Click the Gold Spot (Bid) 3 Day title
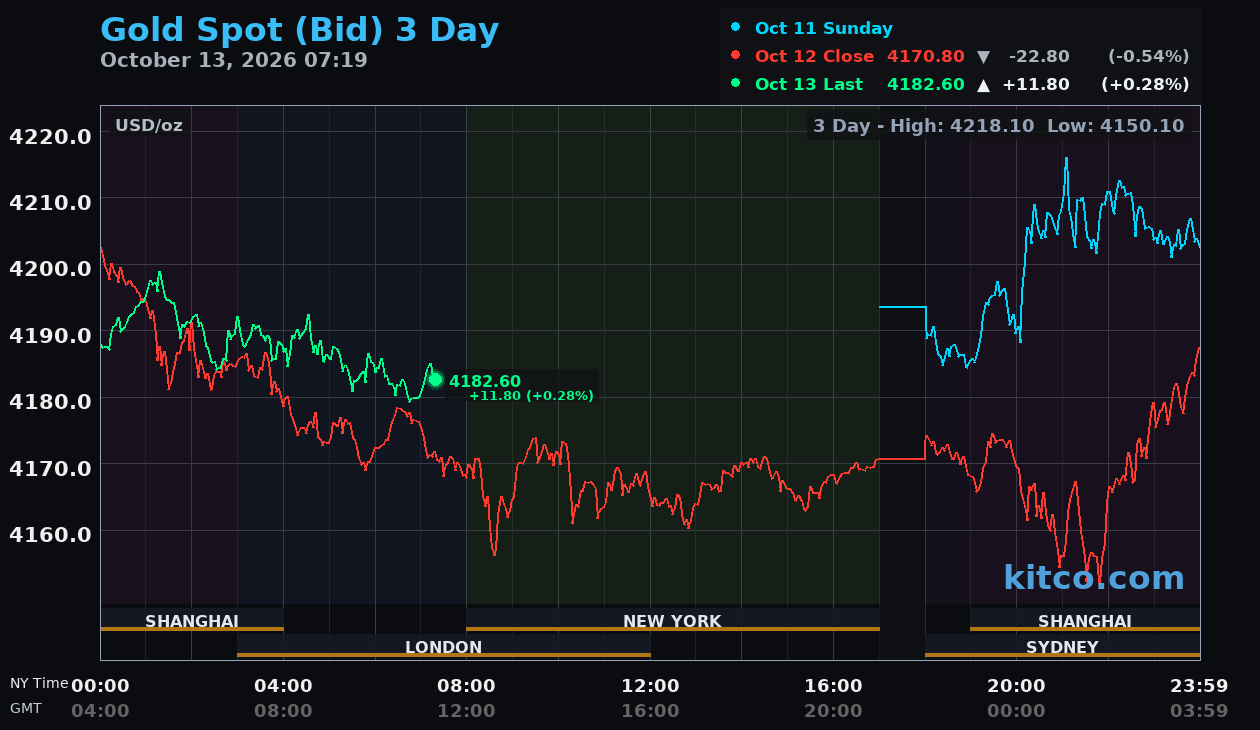The width and height of the screenshot is (1260, 730). tap(299, 30)
